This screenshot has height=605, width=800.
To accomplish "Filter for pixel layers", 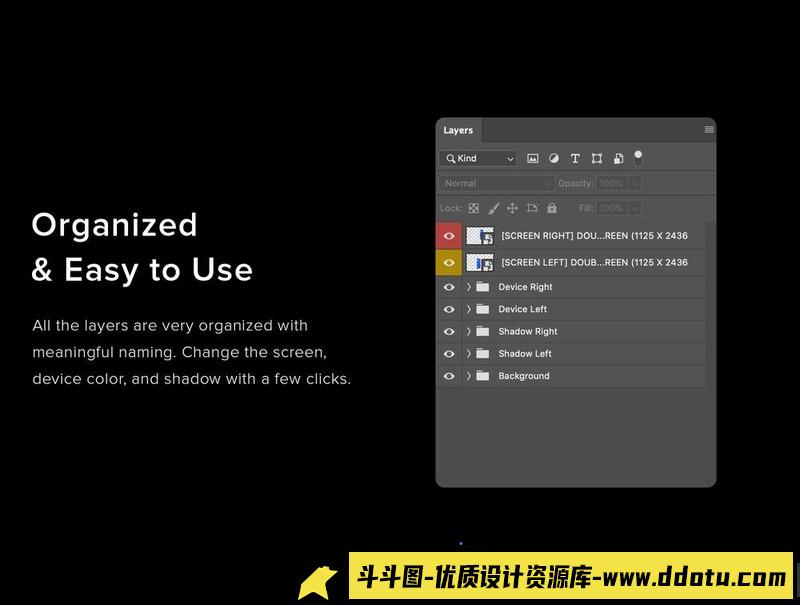I will [x=532, y=158].
